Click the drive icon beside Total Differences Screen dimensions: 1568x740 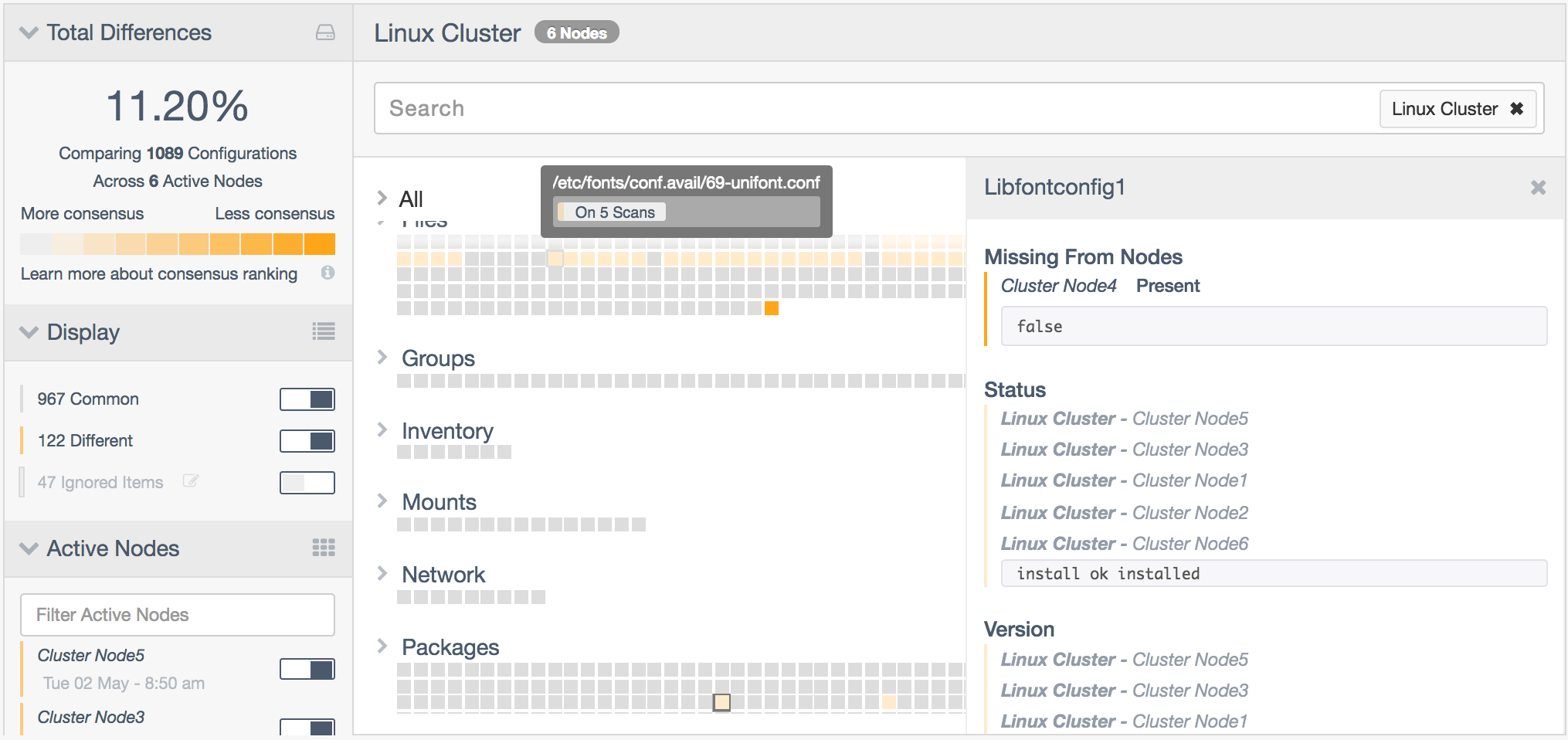(325, 32)
